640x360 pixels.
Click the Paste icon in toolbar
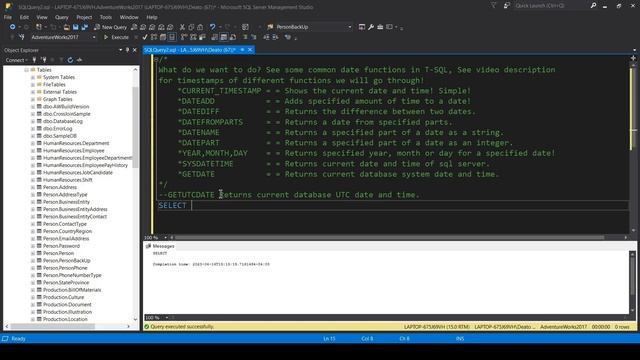click(x=200, y=27)
